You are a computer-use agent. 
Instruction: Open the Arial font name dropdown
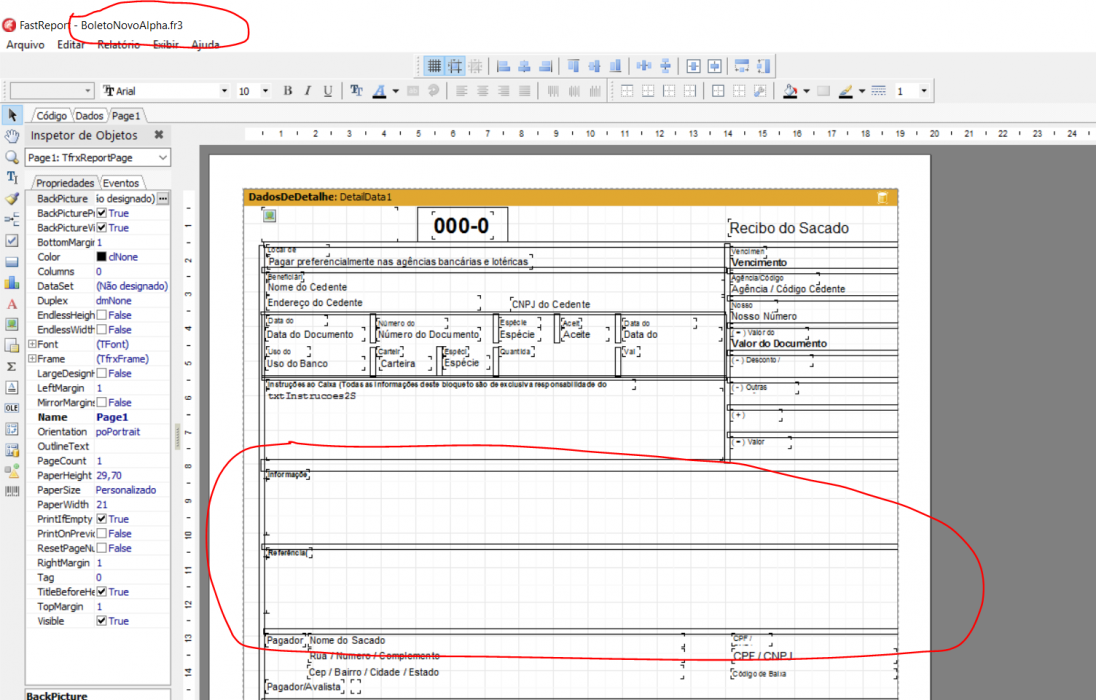coord(224,91)
